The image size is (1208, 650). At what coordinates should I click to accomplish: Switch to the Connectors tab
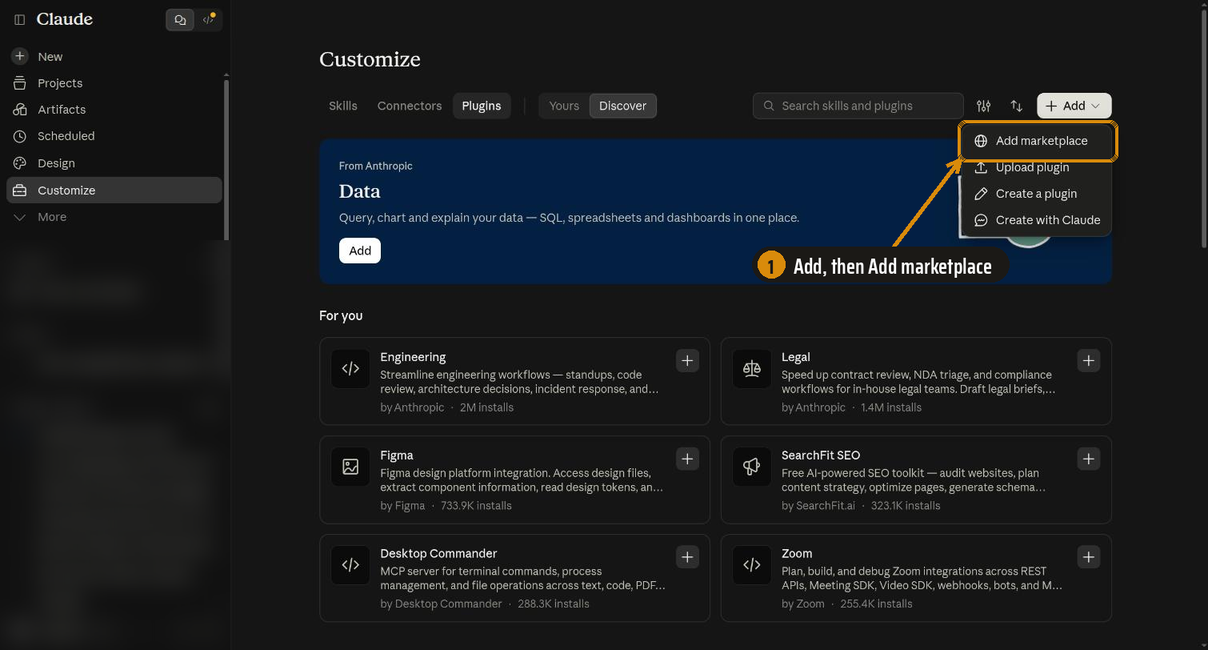[x=409, y=106]
